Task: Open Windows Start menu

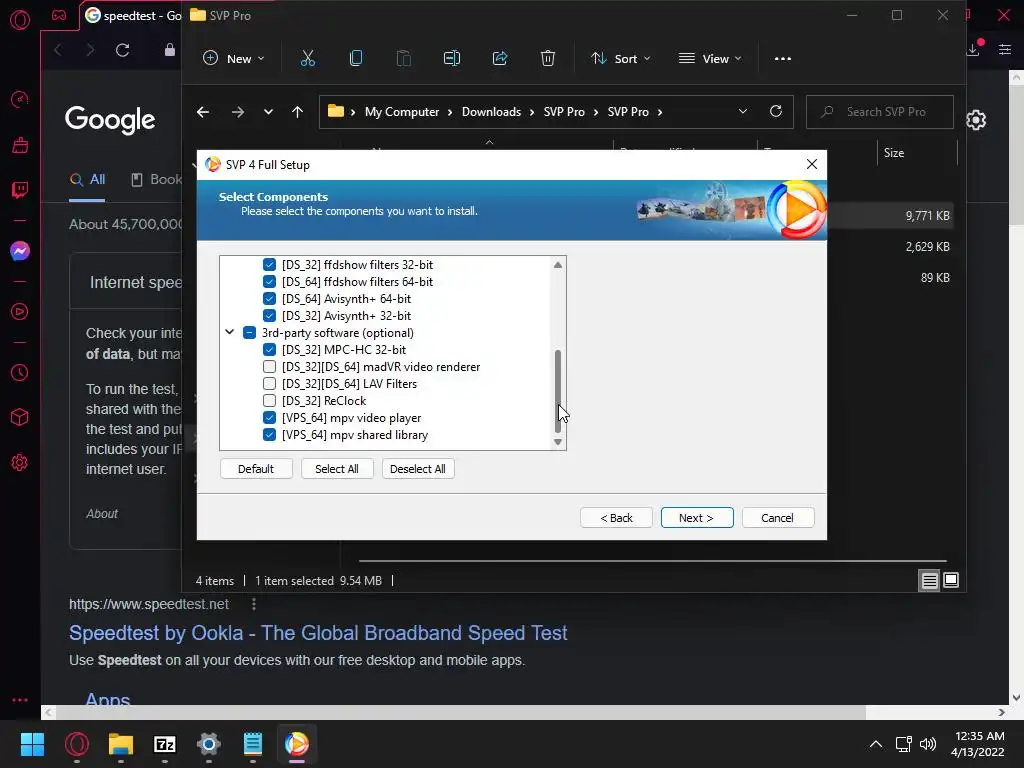Action: [x=32, y=744]
